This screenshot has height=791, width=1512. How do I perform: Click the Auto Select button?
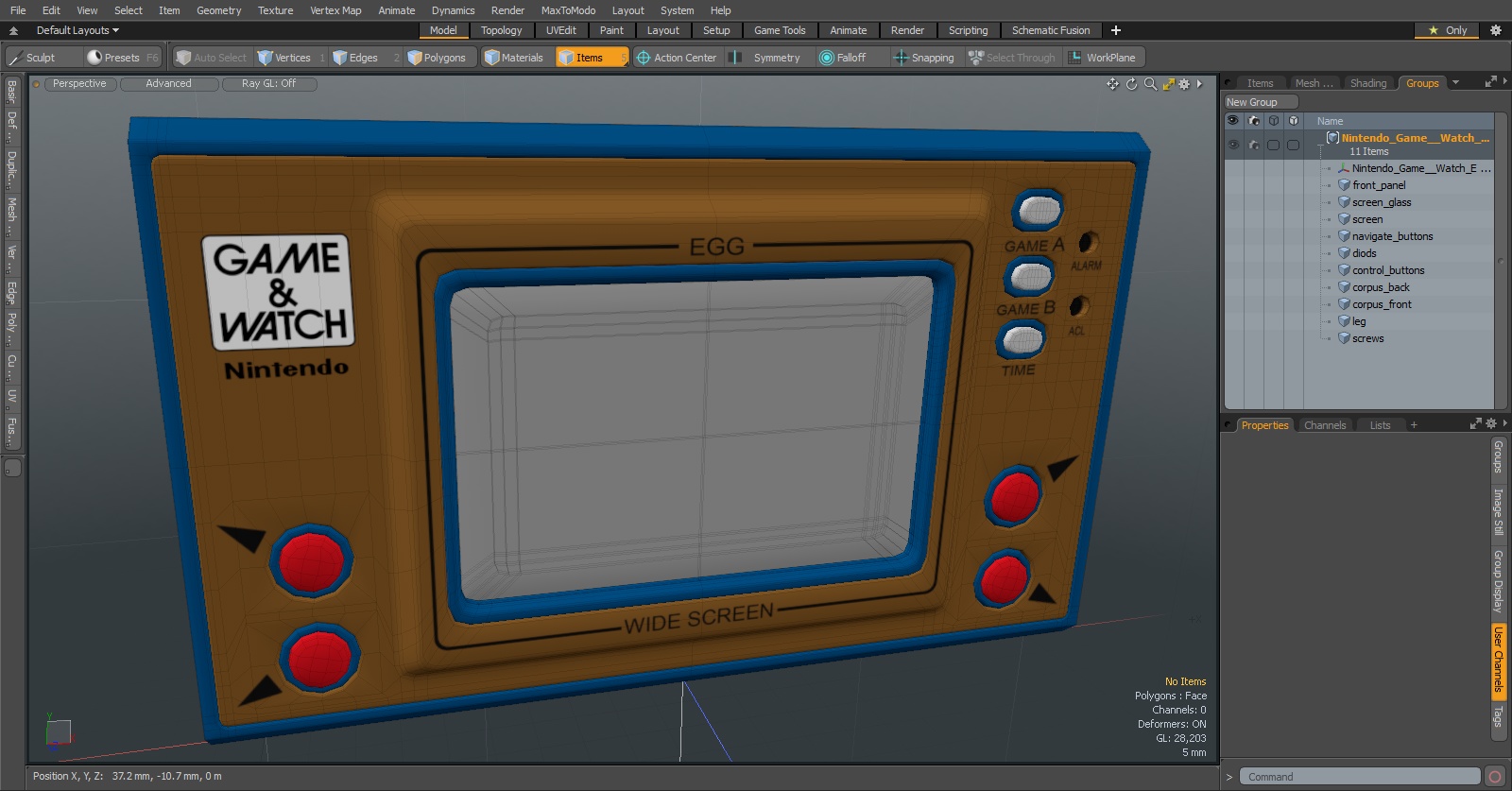click(x=211, y=58)
